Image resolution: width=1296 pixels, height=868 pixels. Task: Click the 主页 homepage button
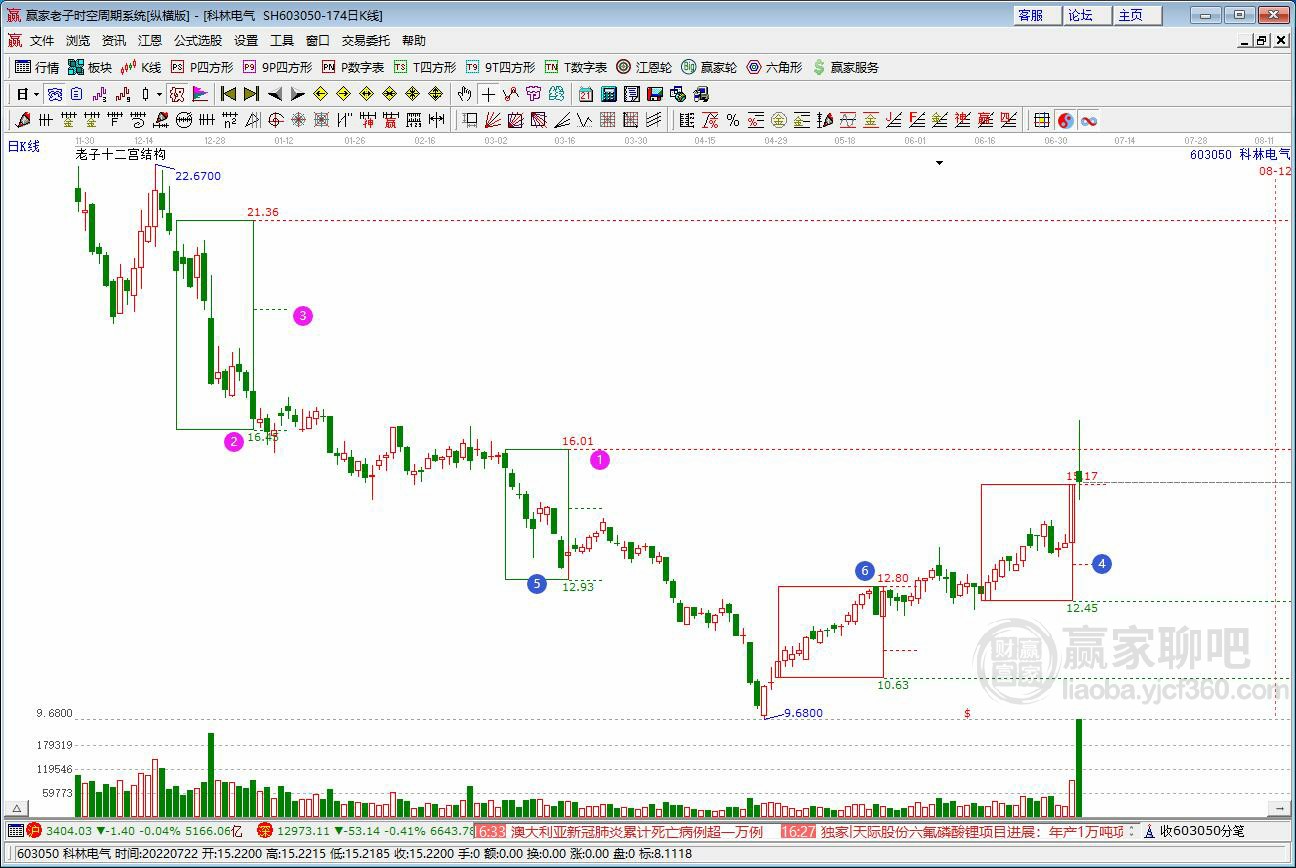click(1136, 15)
